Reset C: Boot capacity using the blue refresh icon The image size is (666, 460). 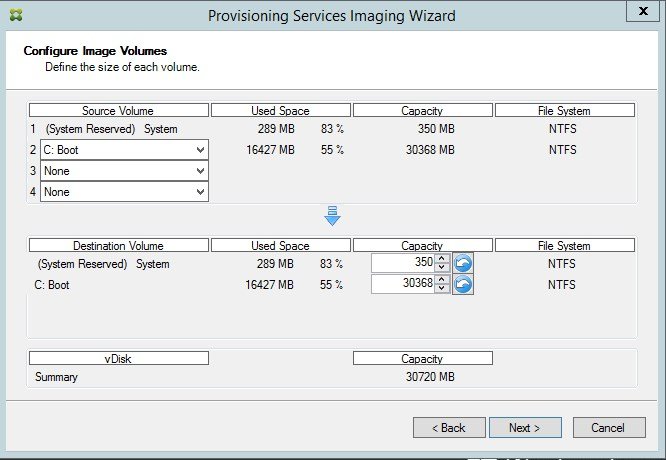point(463,285)
